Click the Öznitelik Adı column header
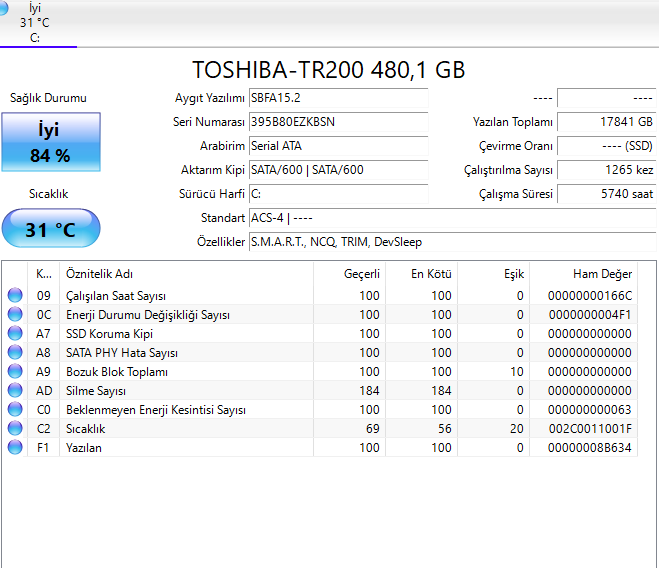 [186, 274]
